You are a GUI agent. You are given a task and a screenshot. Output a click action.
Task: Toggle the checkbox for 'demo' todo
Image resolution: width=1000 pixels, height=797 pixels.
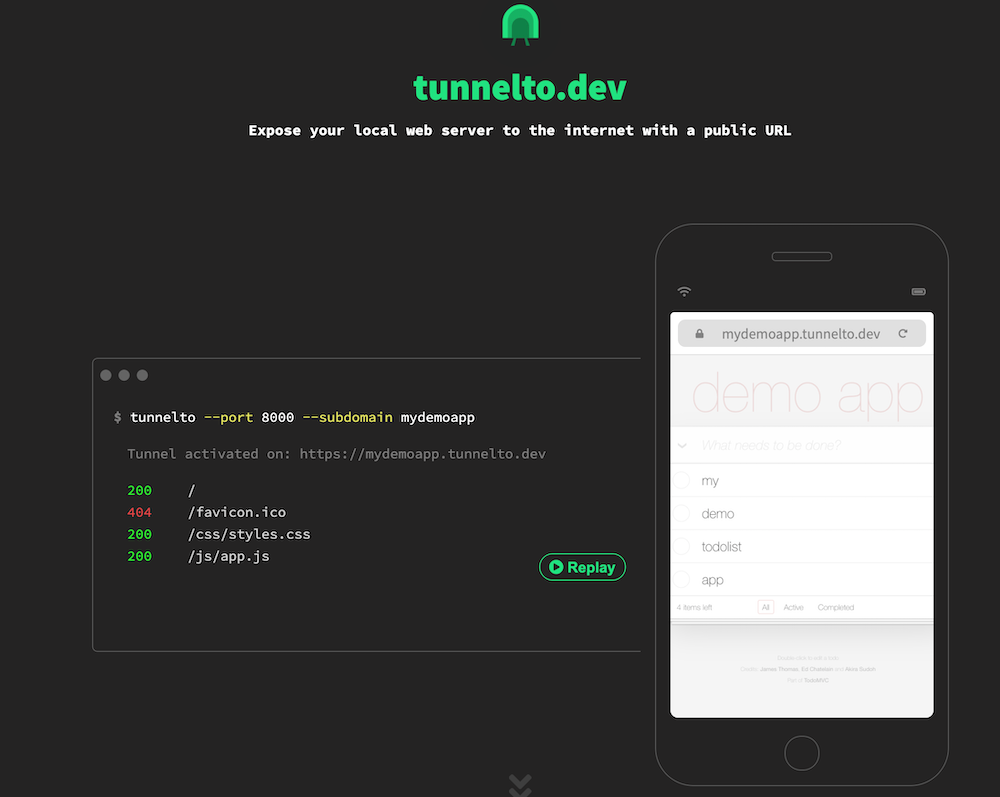point(682,513)
